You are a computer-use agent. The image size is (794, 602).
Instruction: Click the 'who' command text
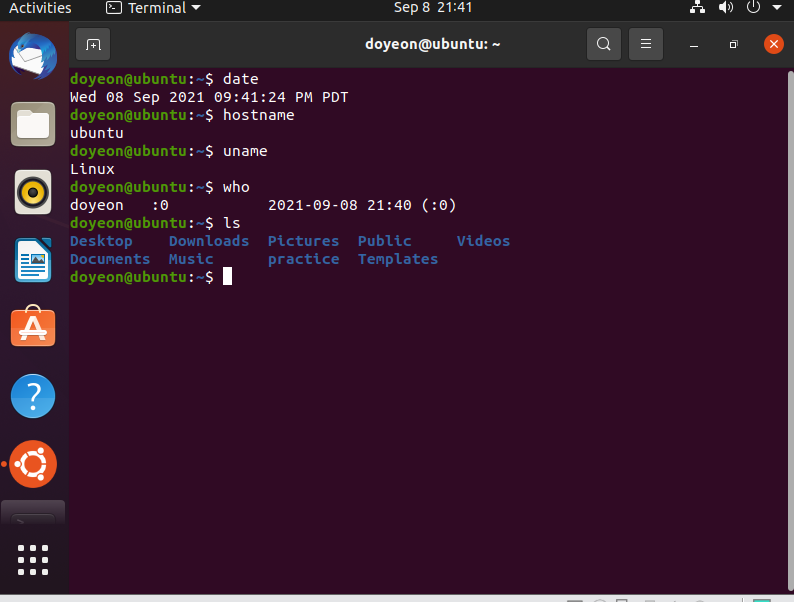(236, 187)
